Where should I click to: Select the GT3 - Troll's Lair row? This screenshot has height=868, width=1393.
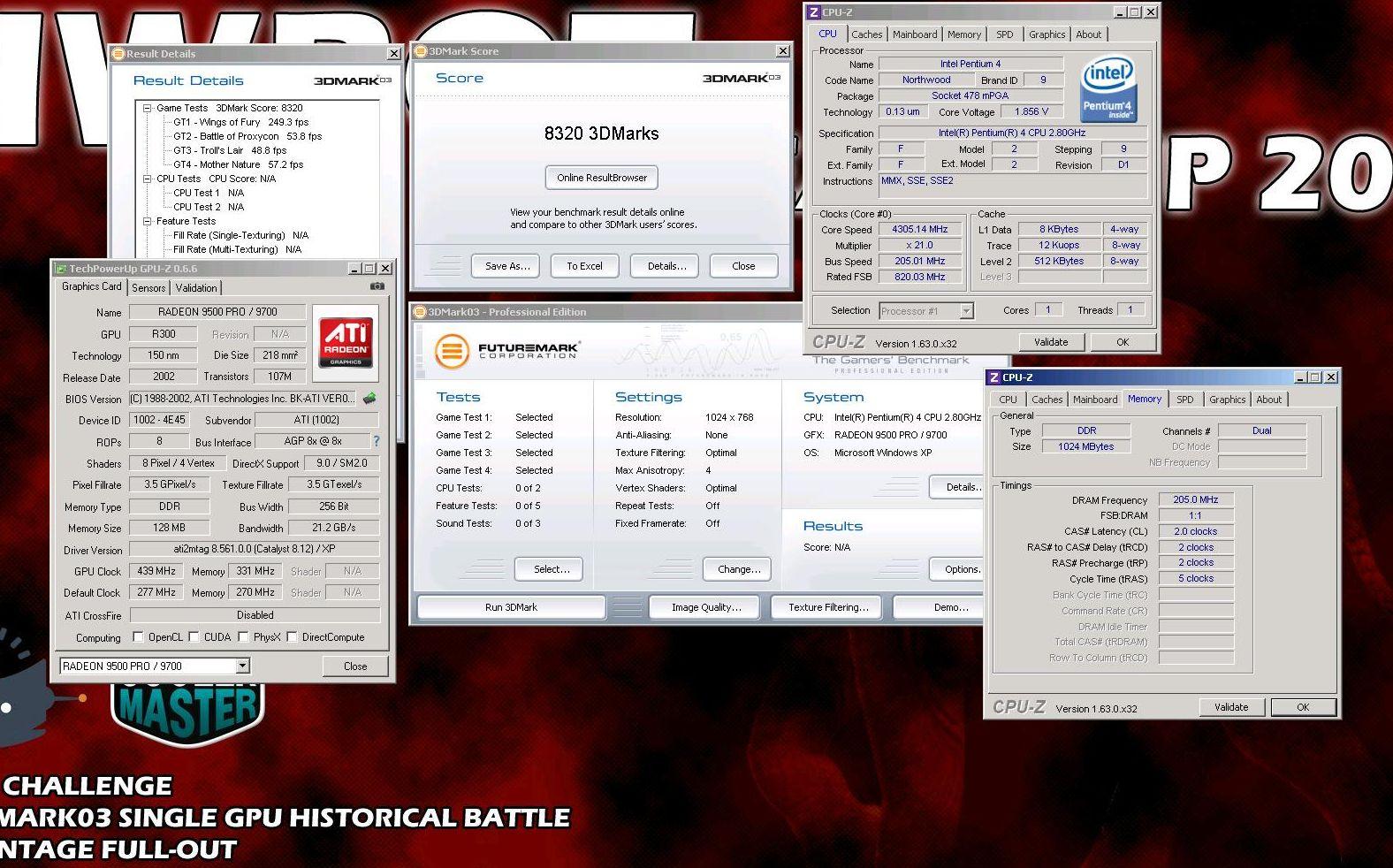(230, 150)
